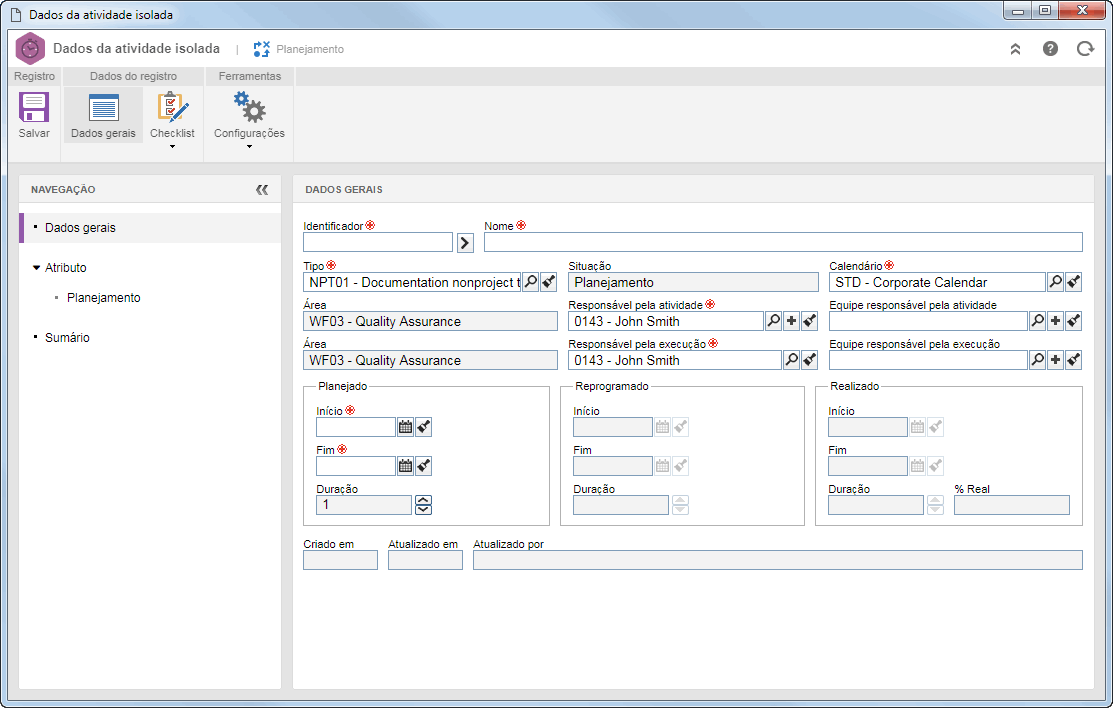Image resolution: width=1113 pixels, height=708 pixels.
Task: Click the Registro ribbon group label
Action: [34, 76]
